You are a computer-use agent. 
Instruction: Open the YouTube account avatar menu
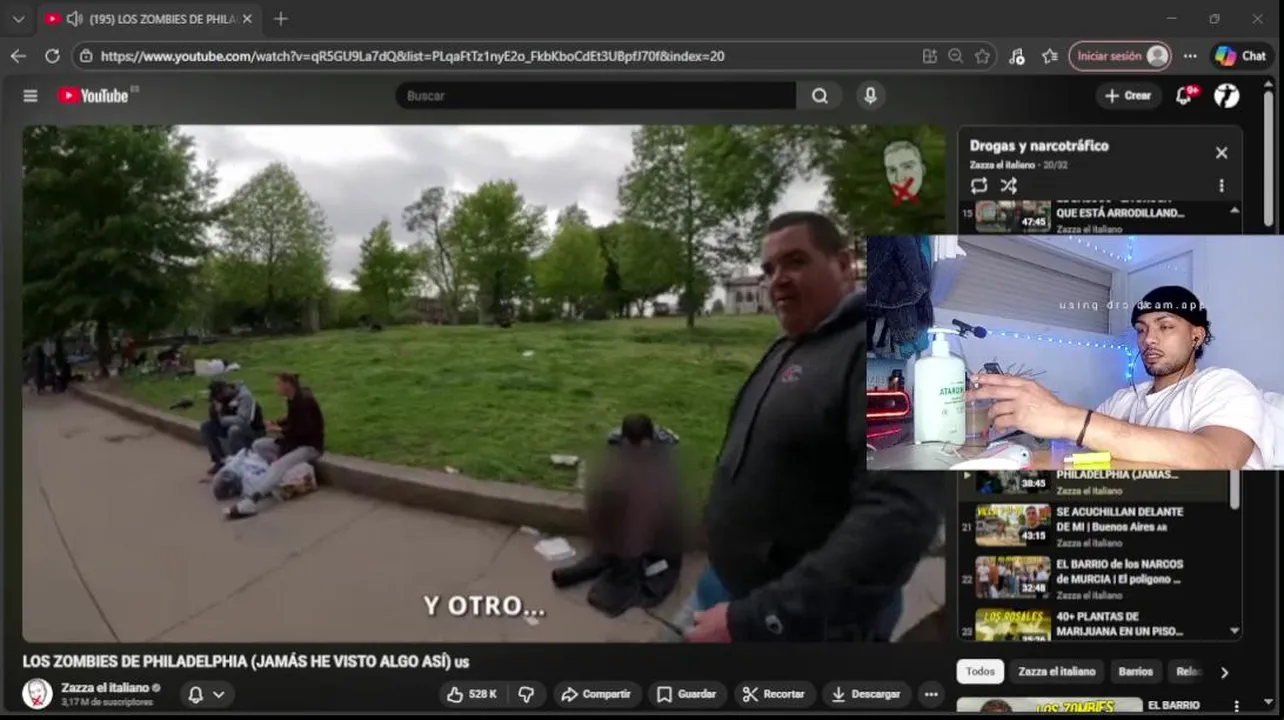point(1227,96)
